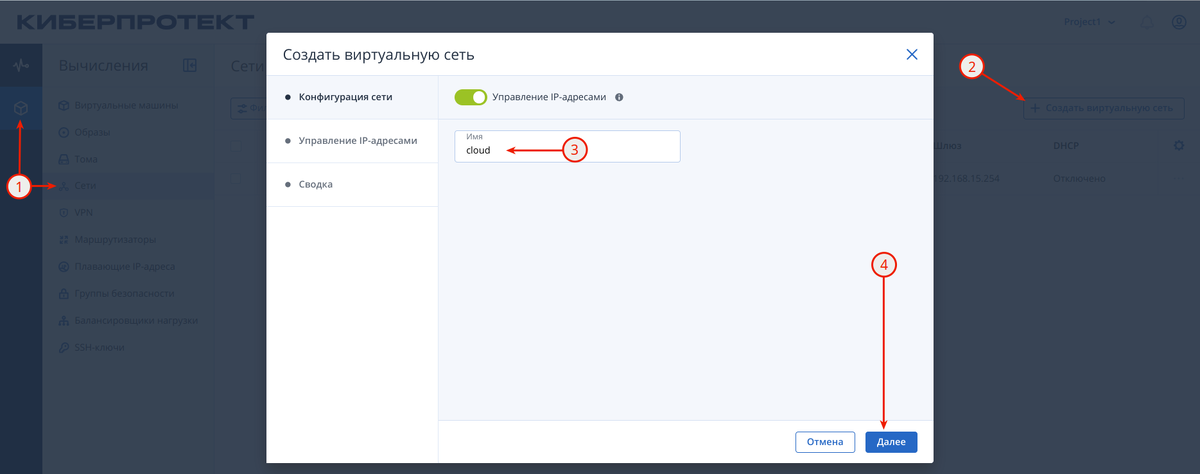
Task: Click the compute cube icon in left rail
Action: pos(21,108)
